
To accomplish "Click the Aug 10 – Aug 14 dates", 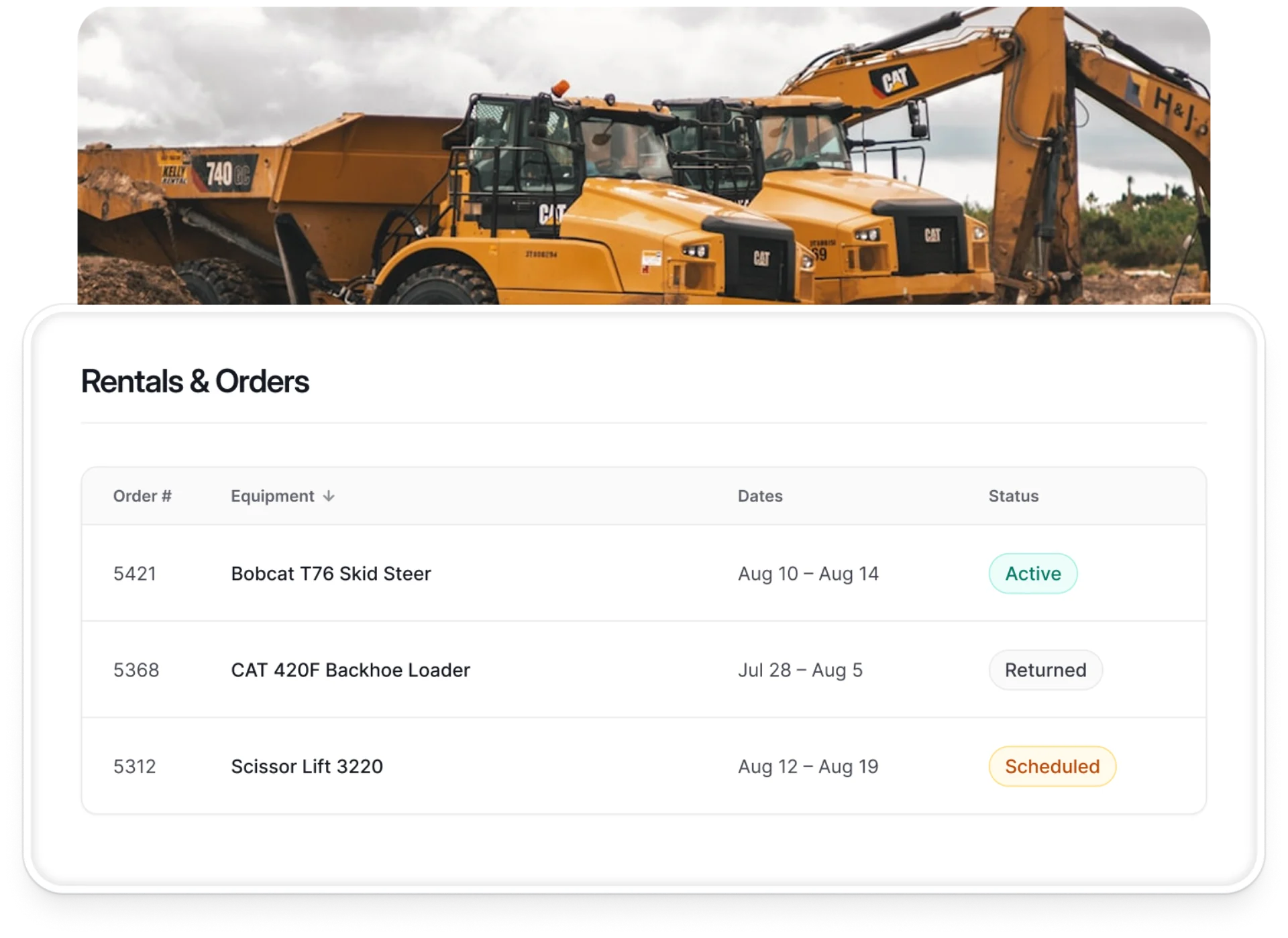I will [x=808, y=574].
